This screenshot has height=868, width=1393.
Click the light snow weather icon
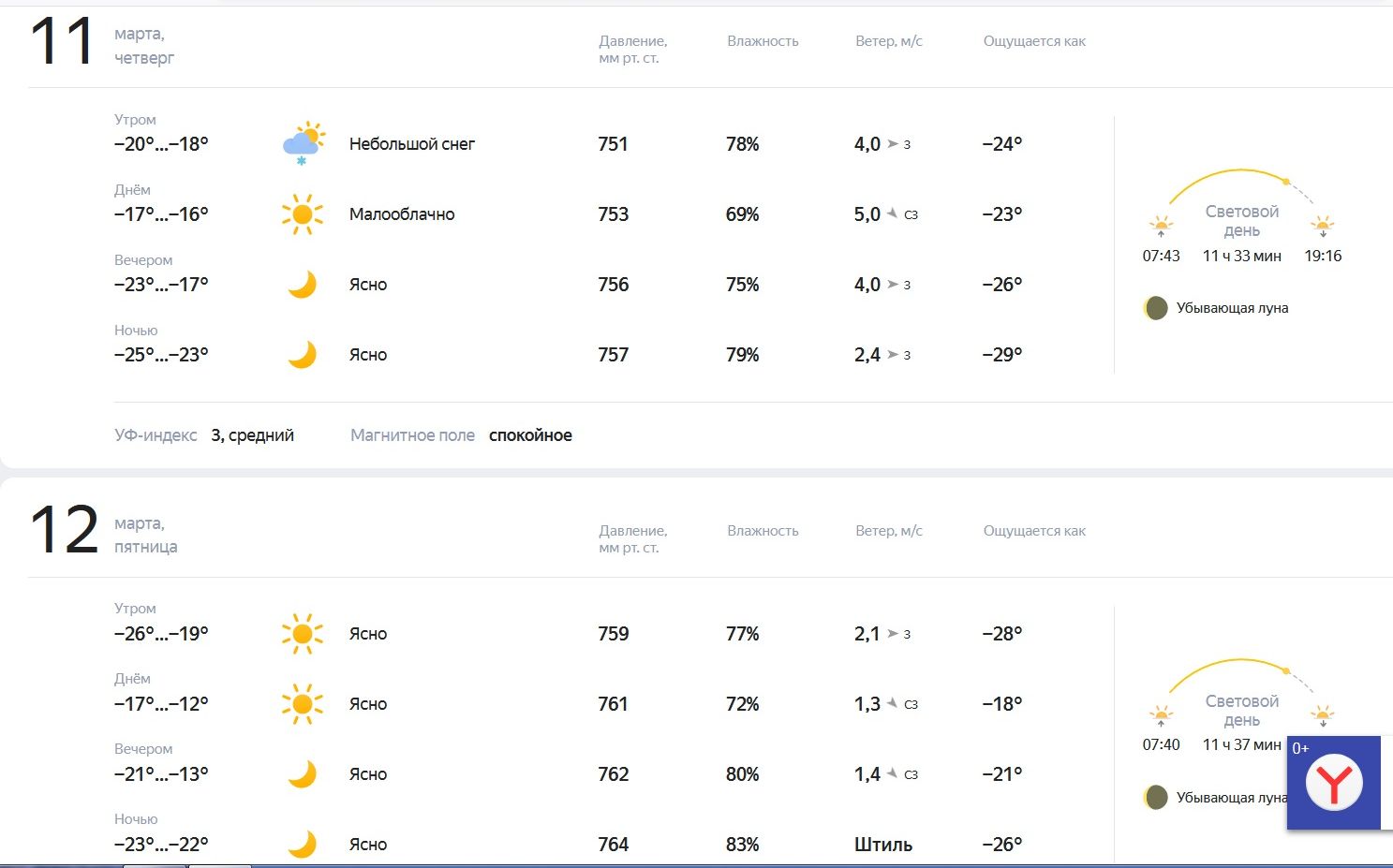click(304, 144)
